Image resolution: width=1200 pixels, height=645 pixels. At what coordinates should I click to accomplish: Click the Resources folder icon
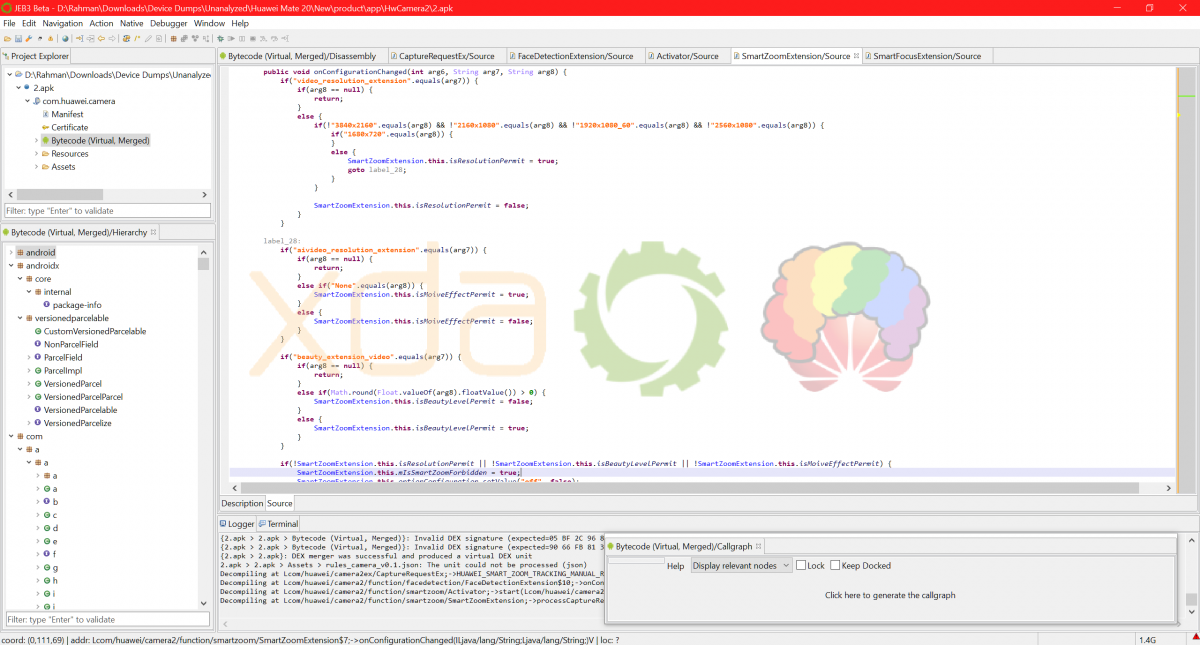pos(45,153)
